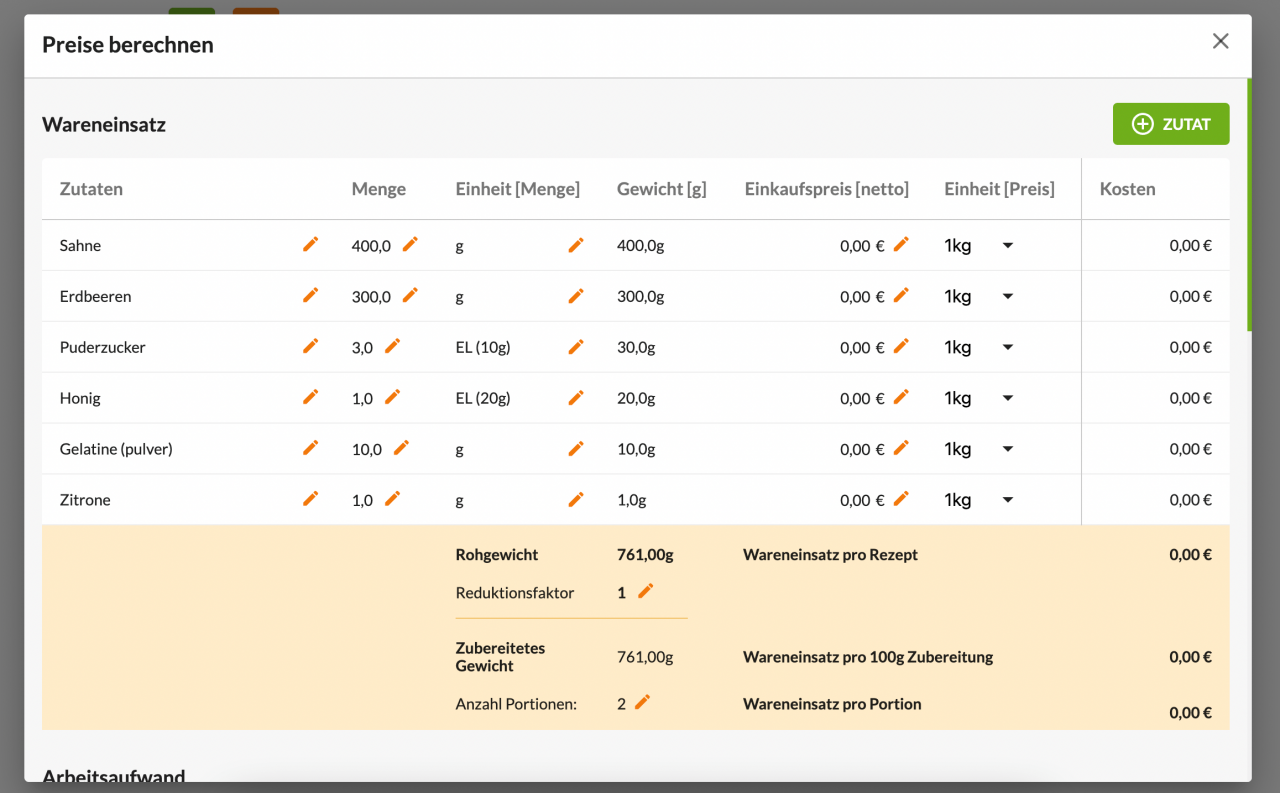Edit the Gelatine (pulver) quantity pencil
The image size is (1280, 793).
click(x=401, y=448)
